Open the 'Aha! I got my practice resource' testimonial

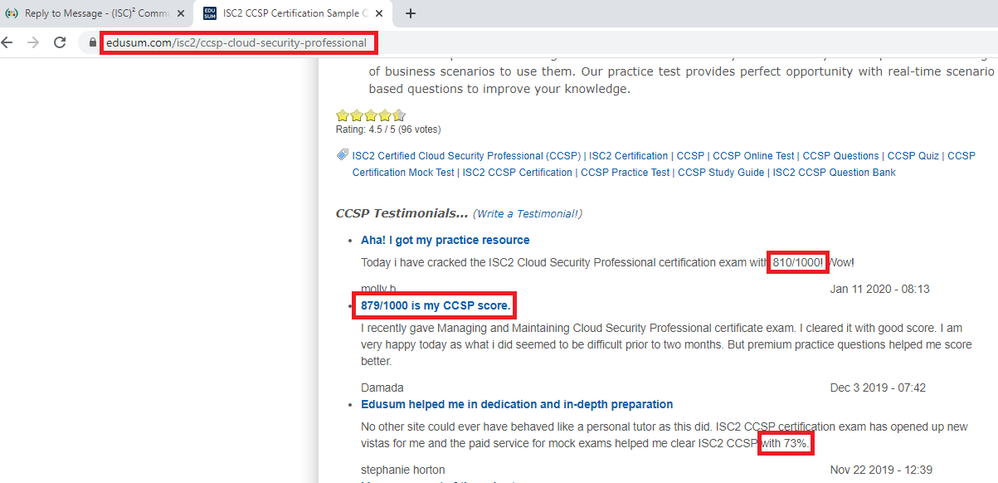tap(445, 240)
